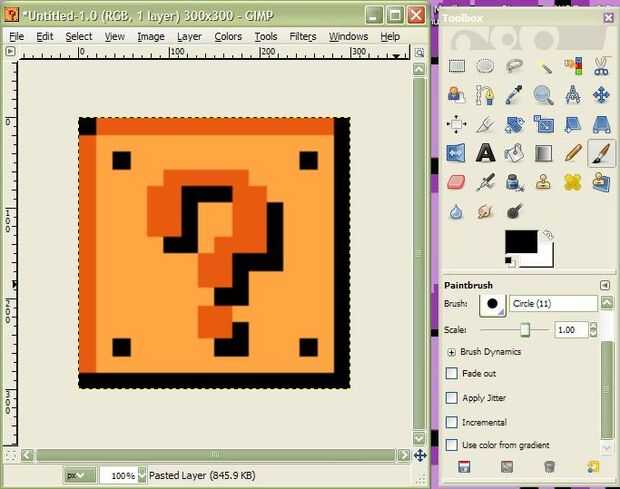Open the File menu
620x489 pixels.
[x=17, y=36]
